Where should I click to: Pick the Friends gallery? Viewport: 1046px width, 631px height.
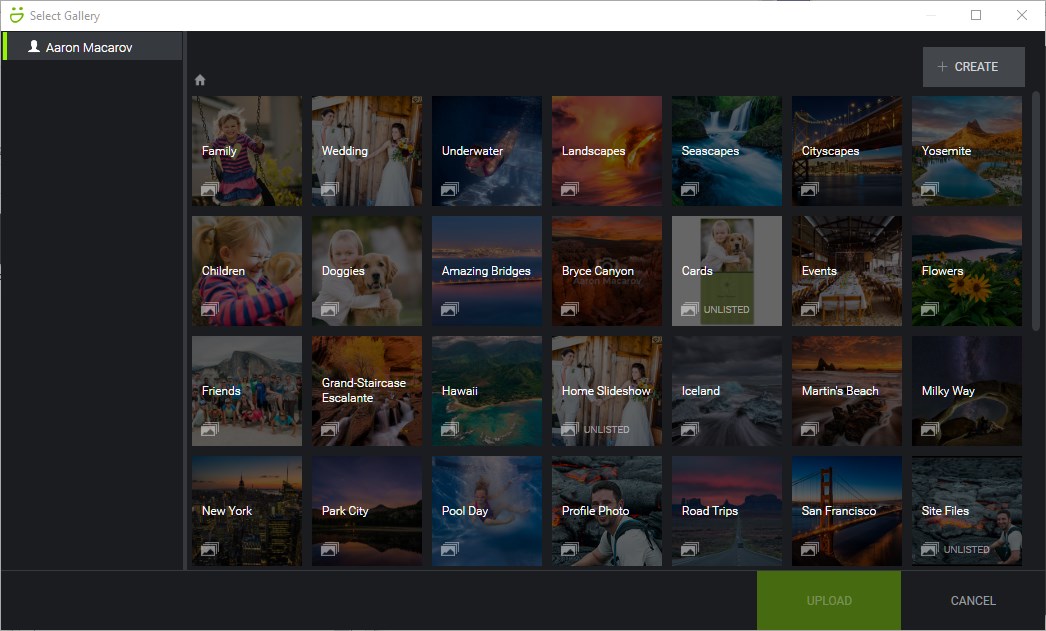coord(247,391)
